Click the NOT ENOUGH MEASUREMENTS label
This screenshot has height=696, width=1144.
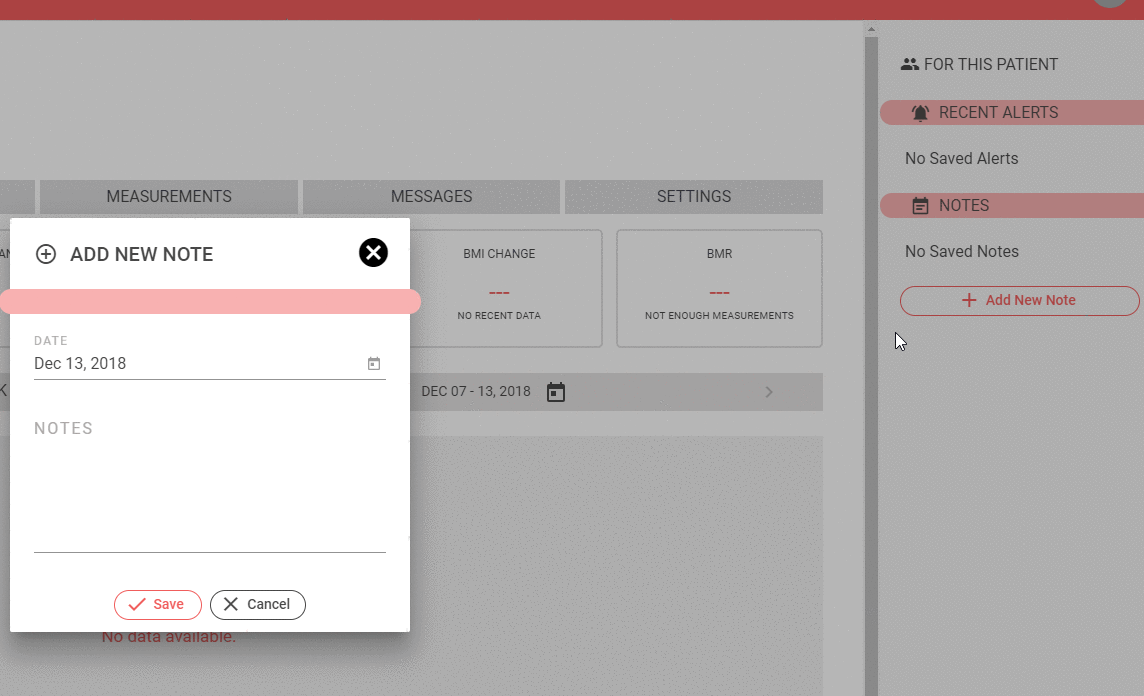[x=719, y=316]
